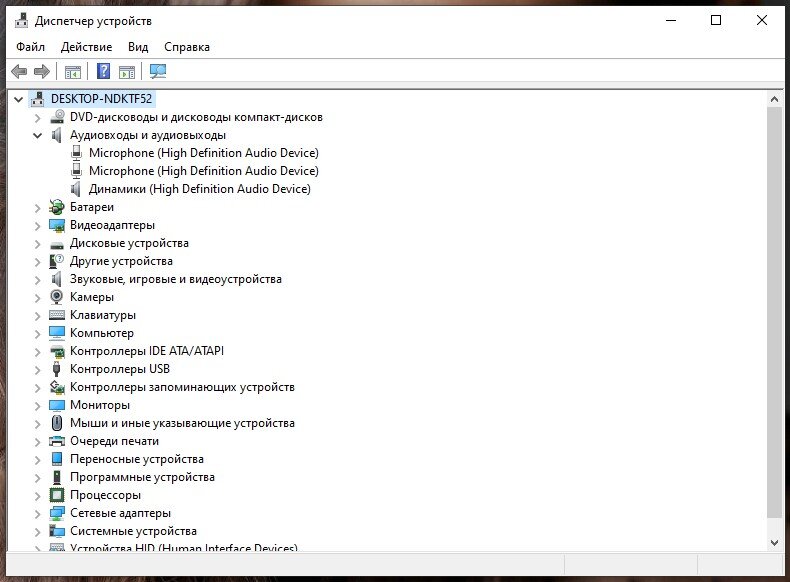This screenshot has height=582, width=790.
Task: Select the DESKTOP-NDKTF52 computer name
Action: click(x=101, y=99)
